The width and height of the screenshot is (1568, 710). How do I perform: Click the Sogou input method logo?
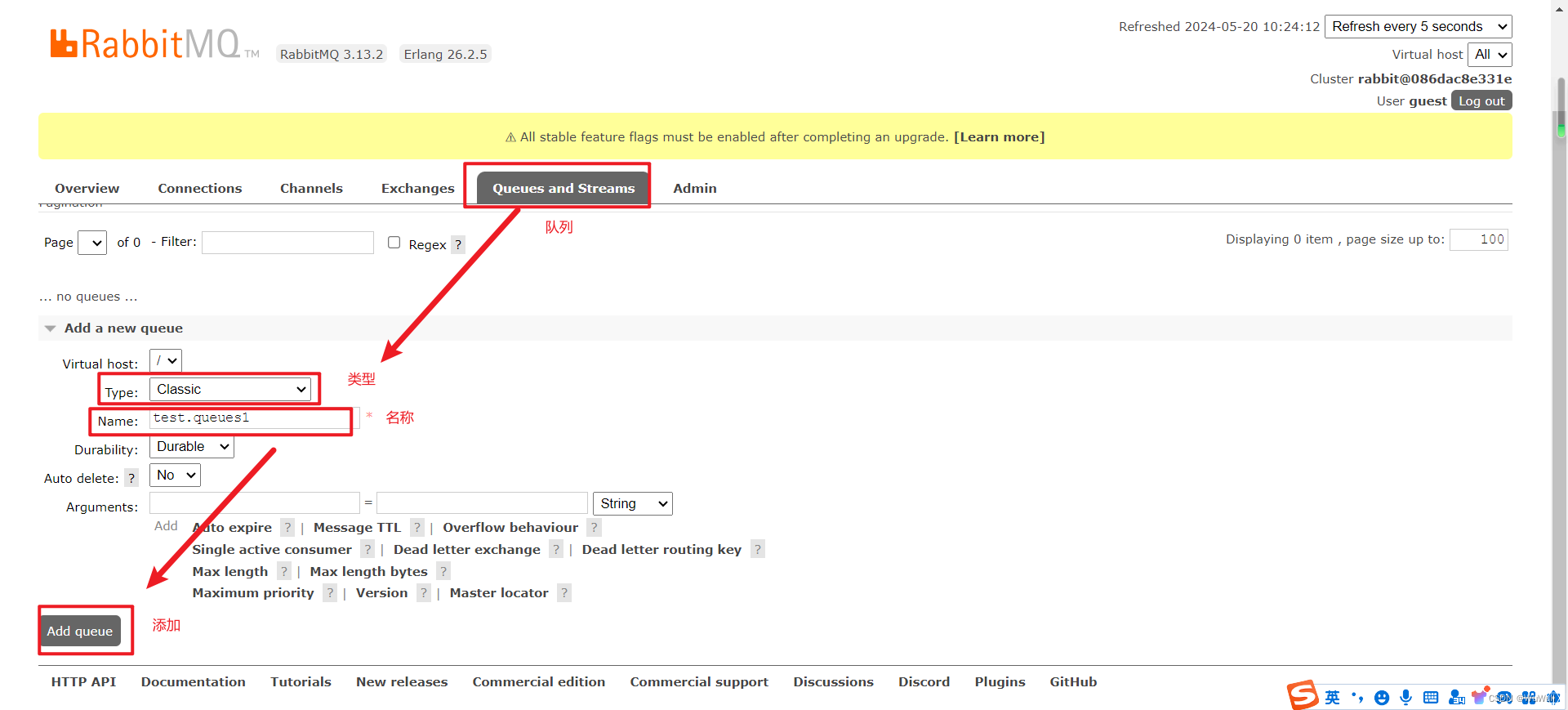1303,695
